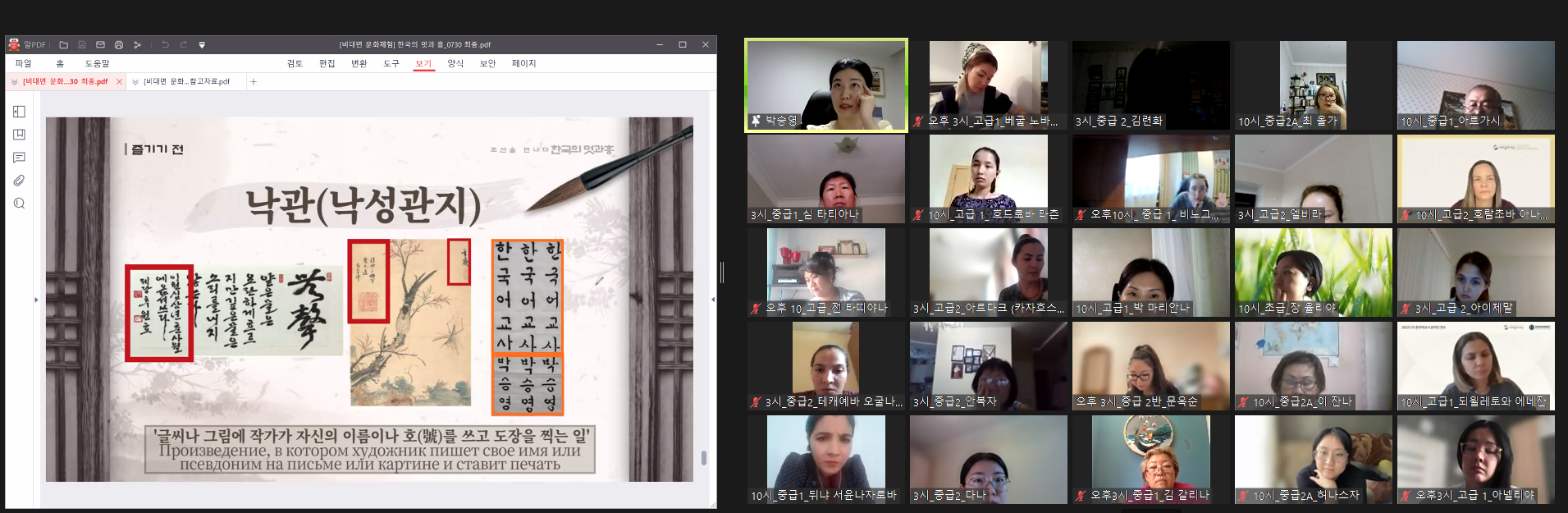
Task: Expand the right panel collapse arrow
Action: [x=712, y=300]
